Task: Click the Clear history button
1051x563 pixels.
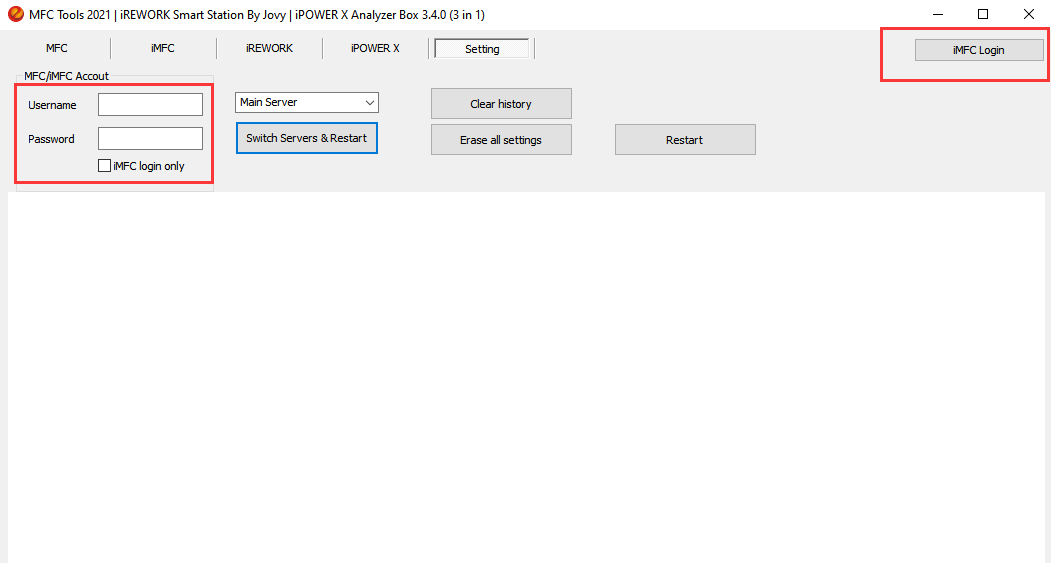Action: (x=501, y=104)
